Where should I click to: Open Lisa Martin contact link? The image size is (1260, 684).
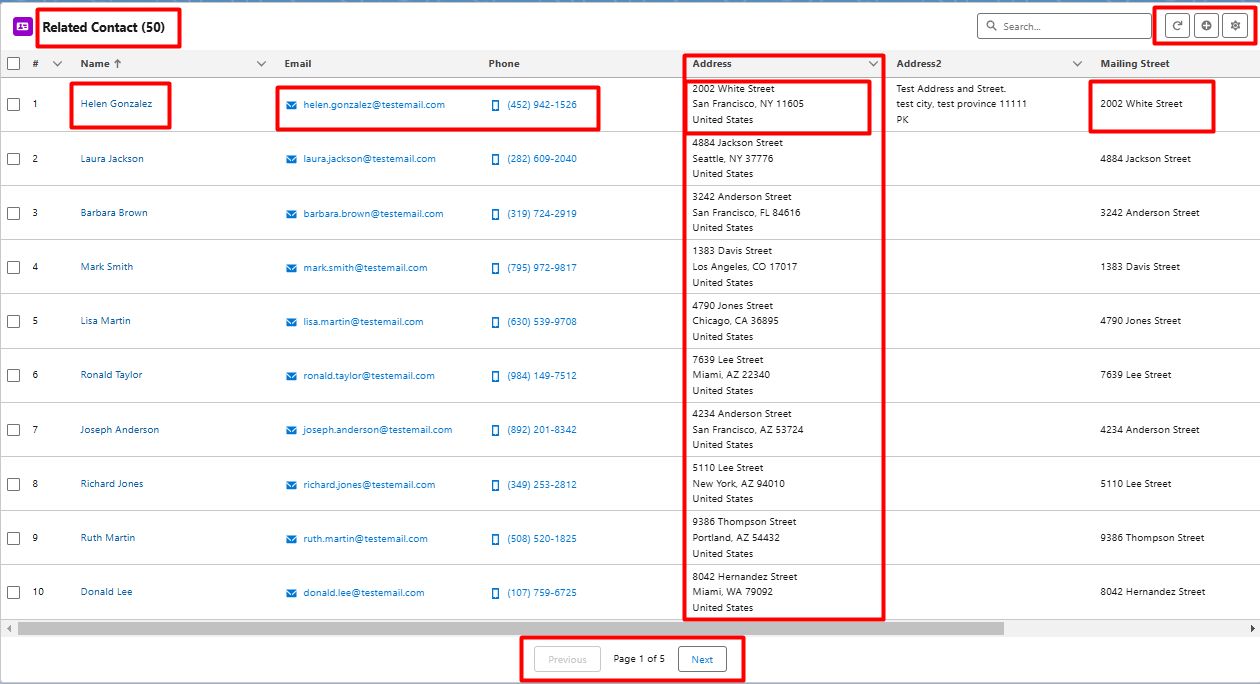click(105, 321)
